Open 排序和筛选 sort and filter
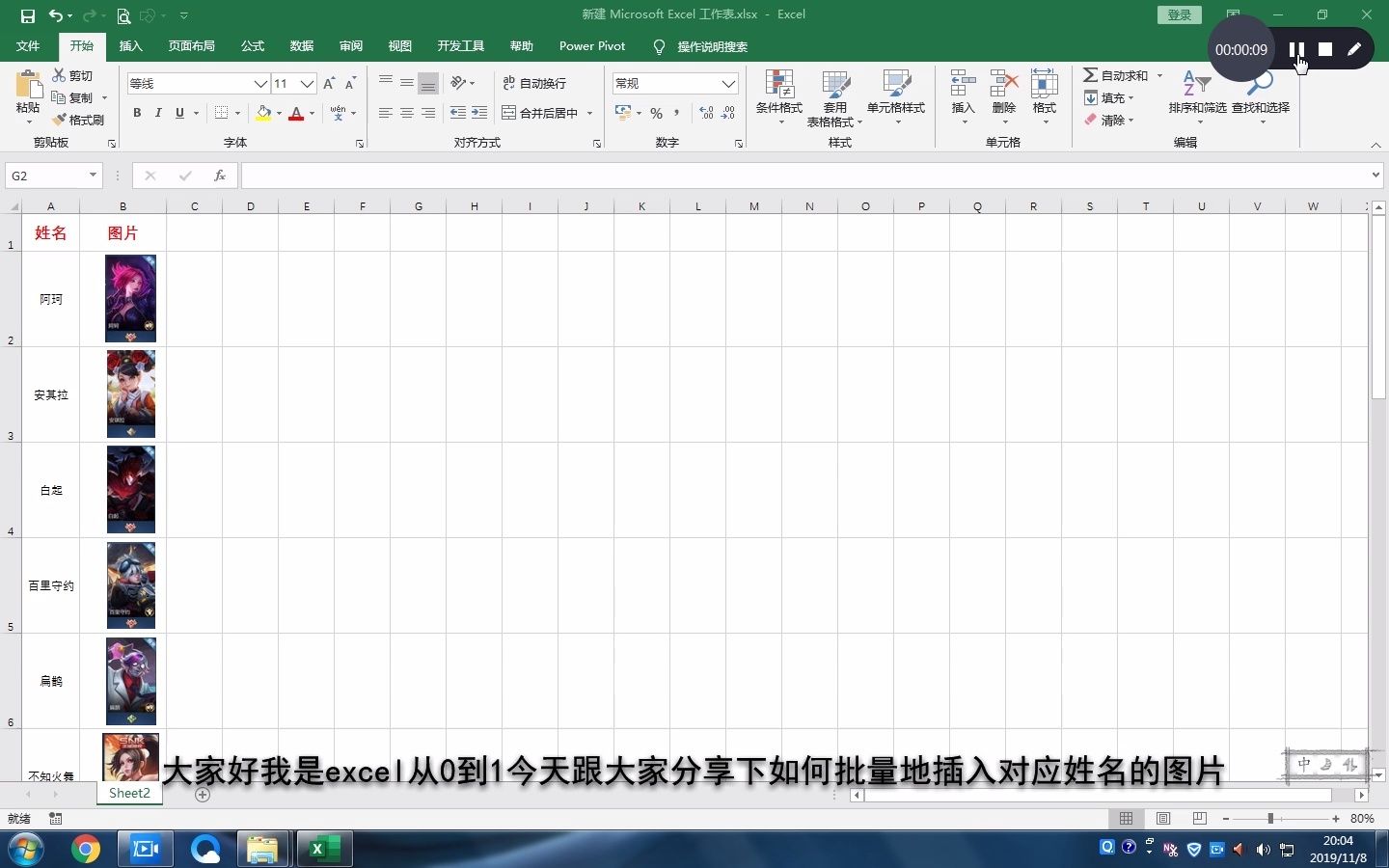Image resolution: width=1389 pixels, height=868 pixels. (1197, 96)
